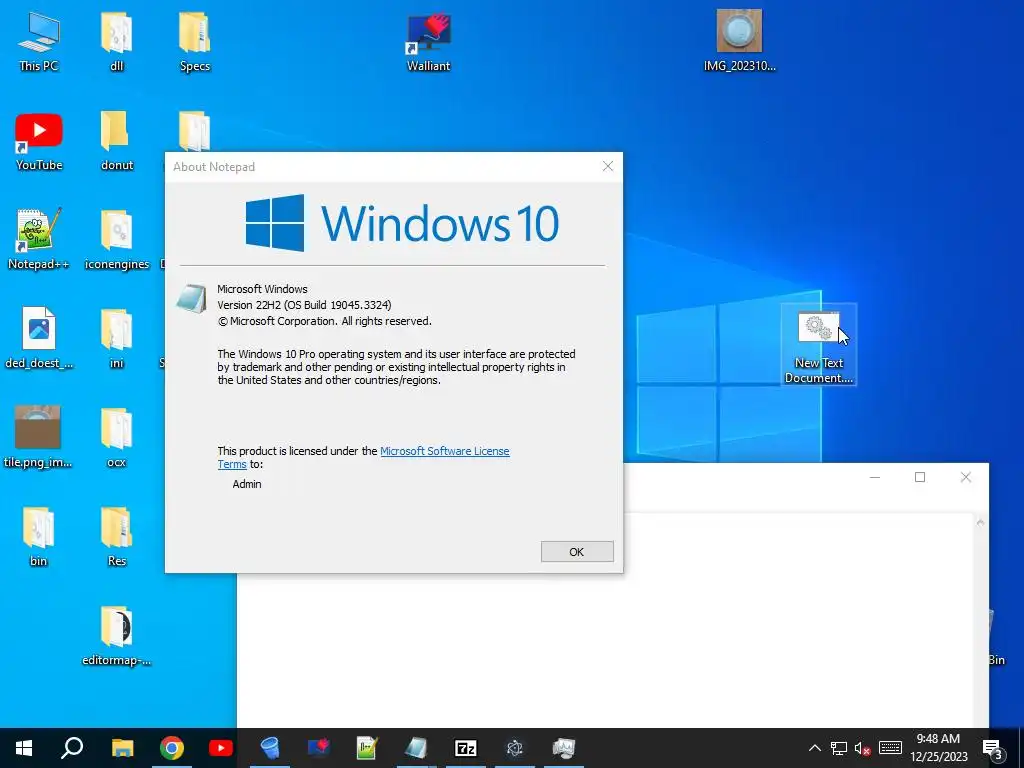
Task: Close the Notepad window behind the dialog
Action: pos(966,477)
